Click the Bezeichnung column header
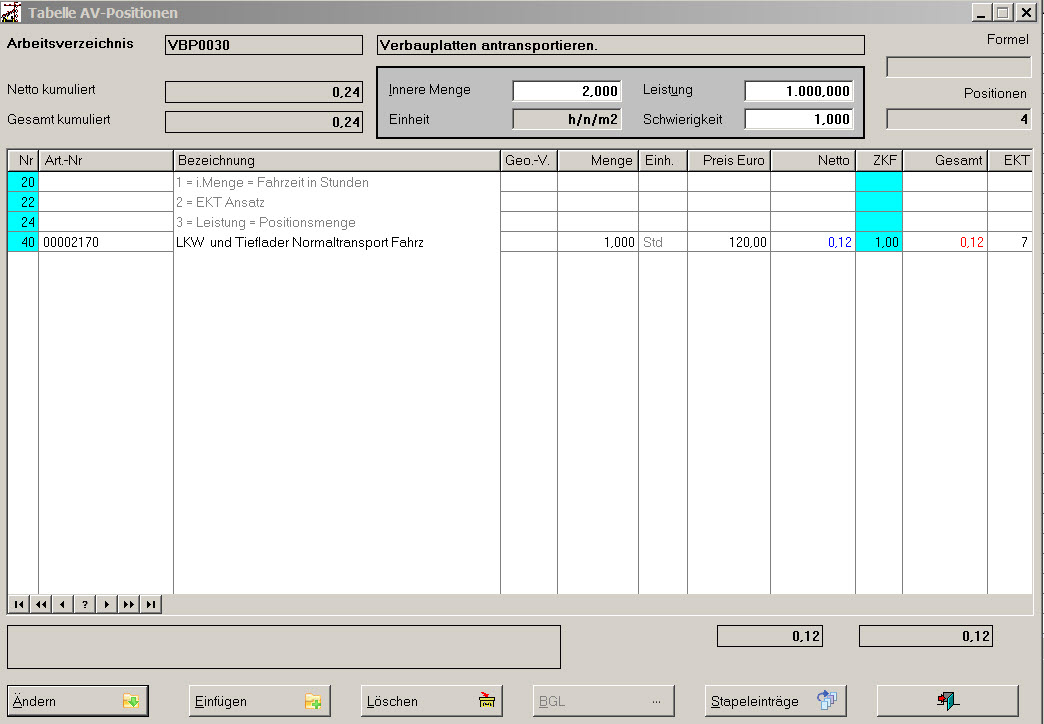The width and height of the screenshot is (1044, 724). pyautogui.click(x=336, y=160)
